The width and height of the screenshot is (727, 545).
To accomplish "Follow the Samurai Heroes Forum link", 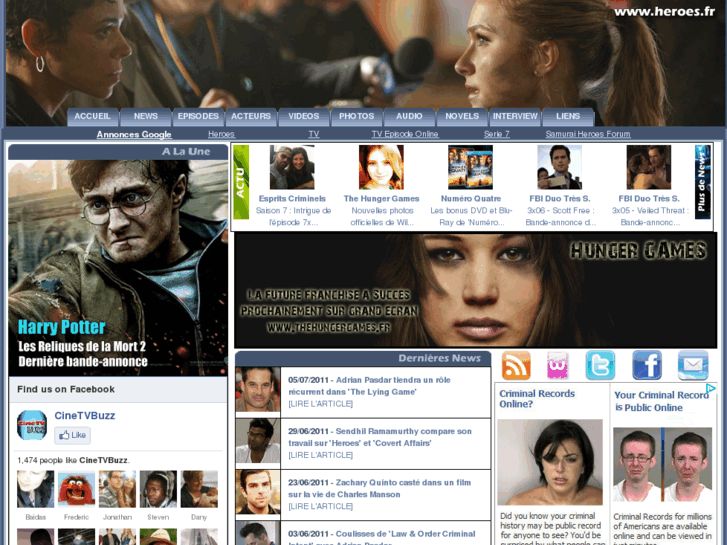I will [588, 134].
